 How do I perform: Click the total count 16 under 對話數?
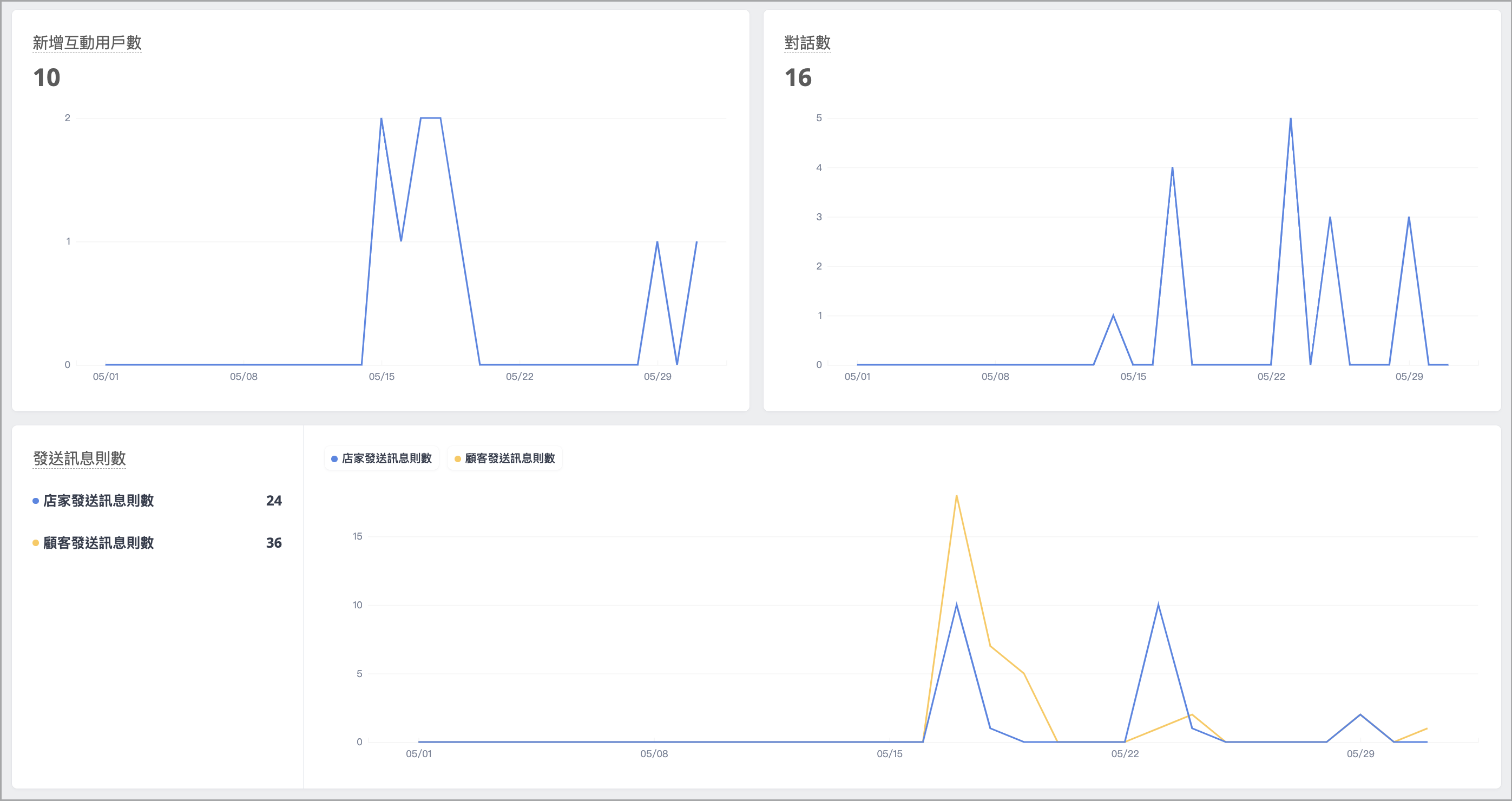click(x=798, y=77)
